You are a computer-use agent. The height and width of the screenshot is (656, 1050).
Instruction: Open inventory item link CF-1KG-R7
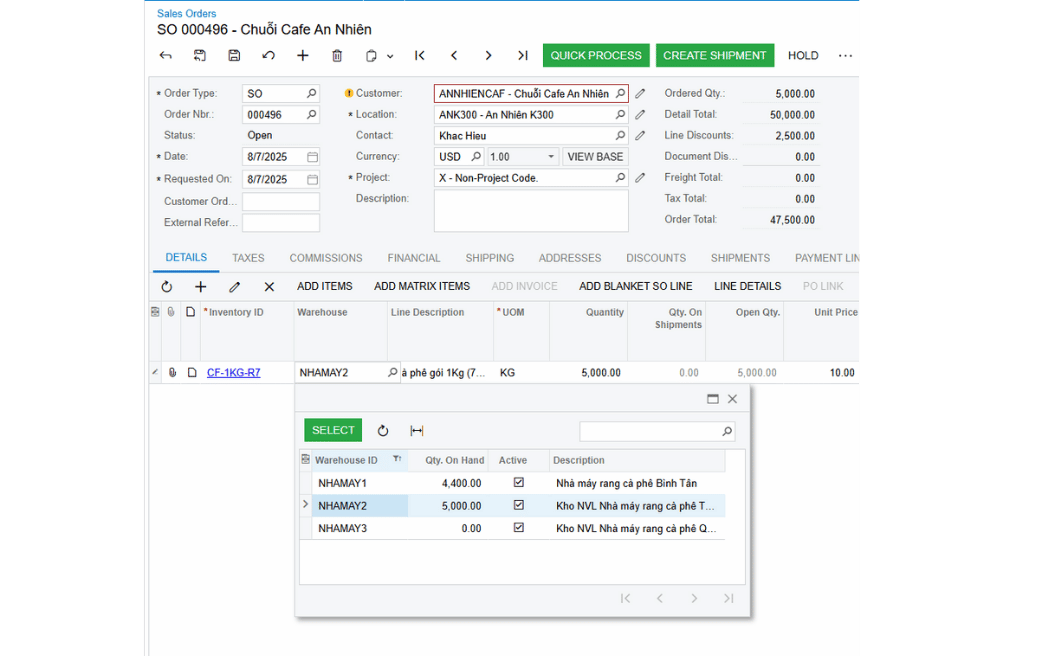[233, 373]
